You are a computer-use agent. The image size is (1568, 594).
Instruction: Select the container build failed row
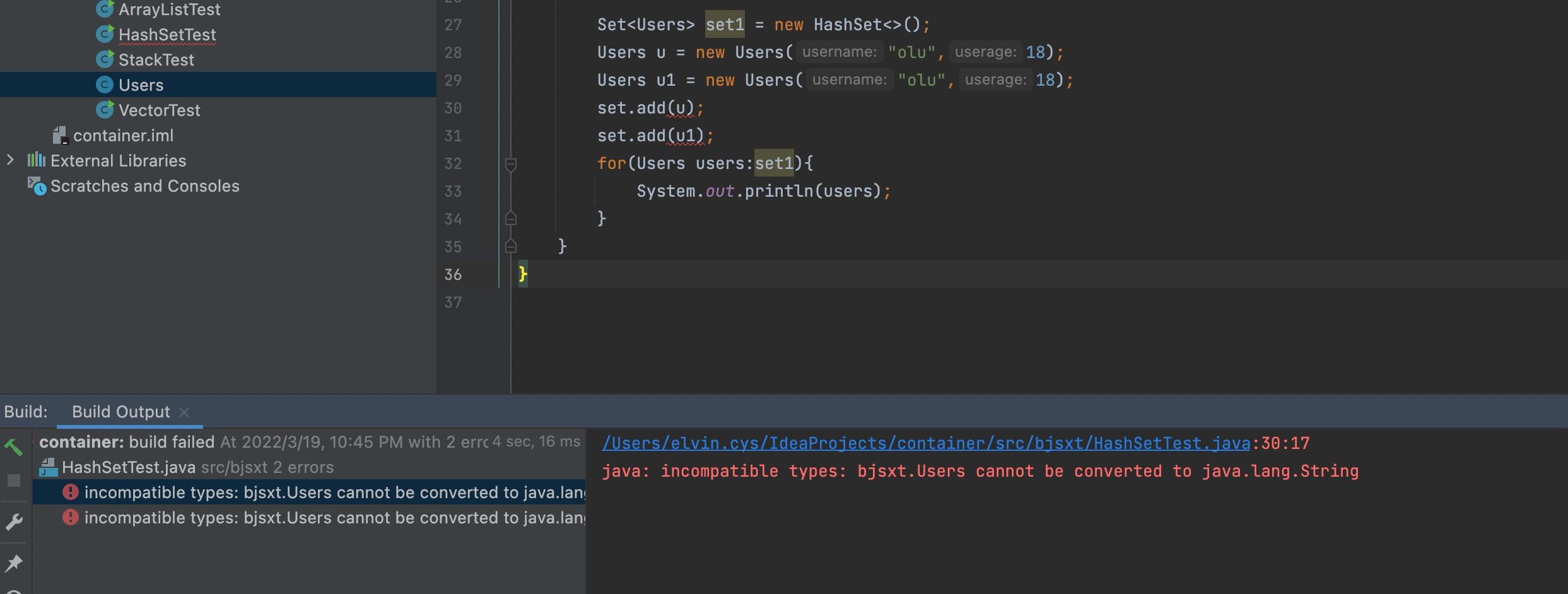[309, 441]
